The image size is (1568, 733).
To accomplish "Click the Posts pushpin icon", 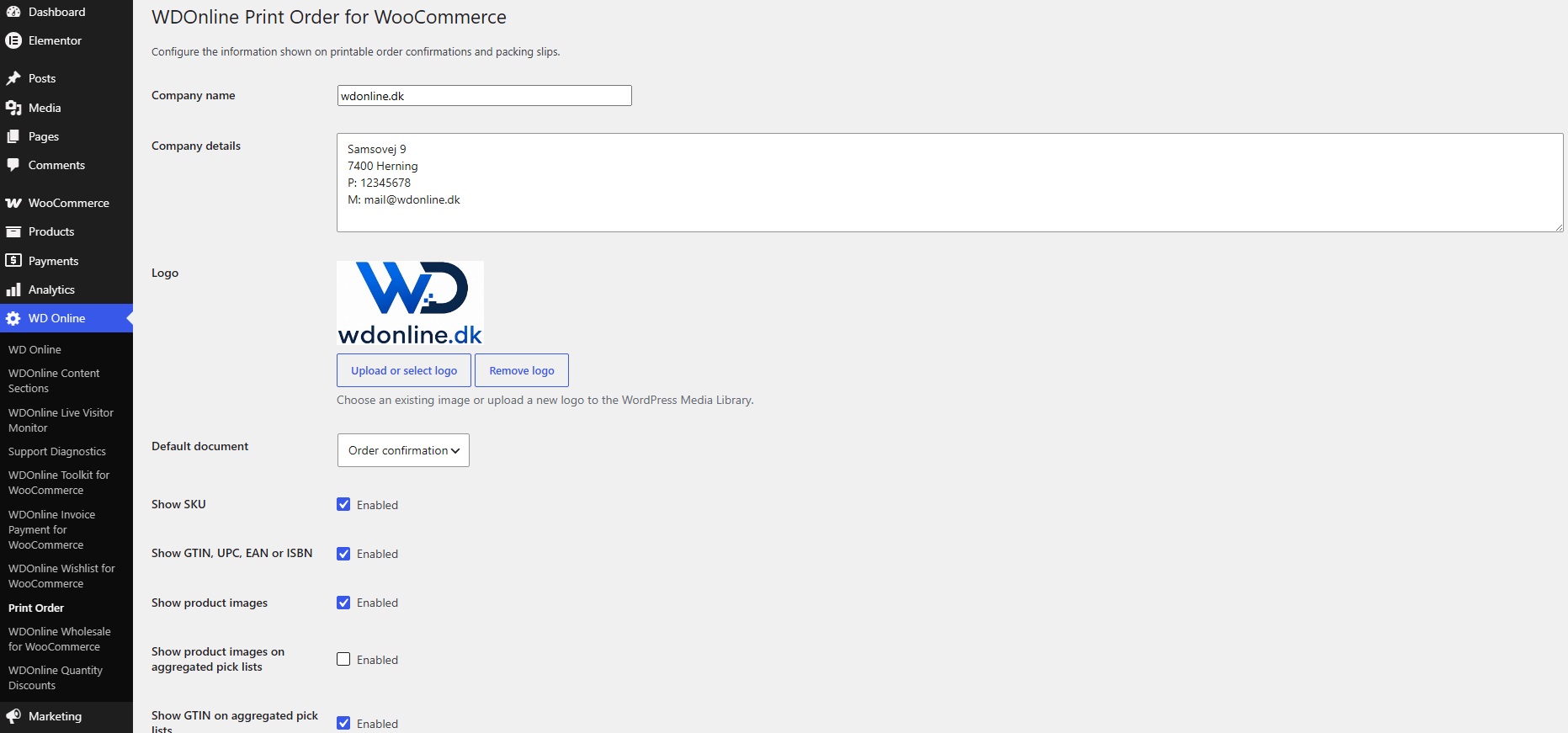I will click(x=13, y=78).
